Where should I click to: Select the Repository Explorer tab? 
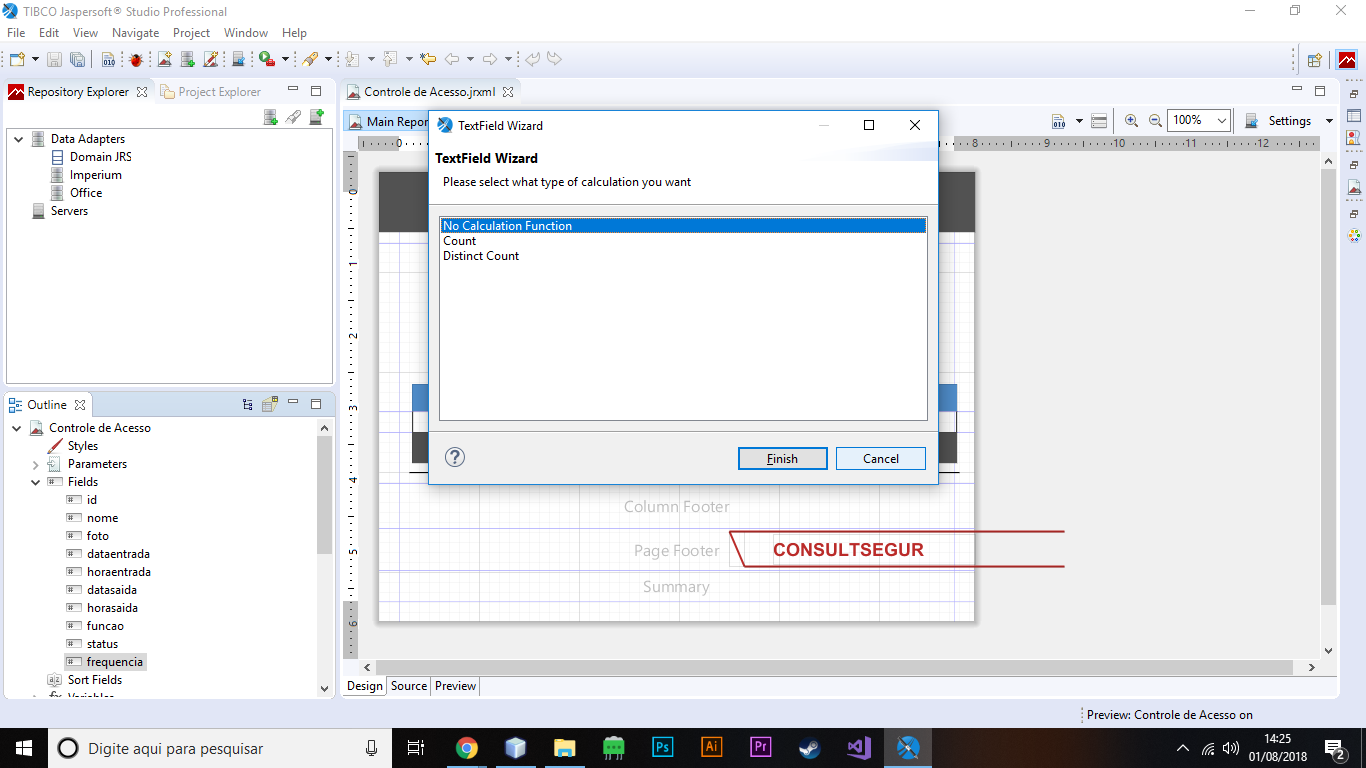[78, 92]
